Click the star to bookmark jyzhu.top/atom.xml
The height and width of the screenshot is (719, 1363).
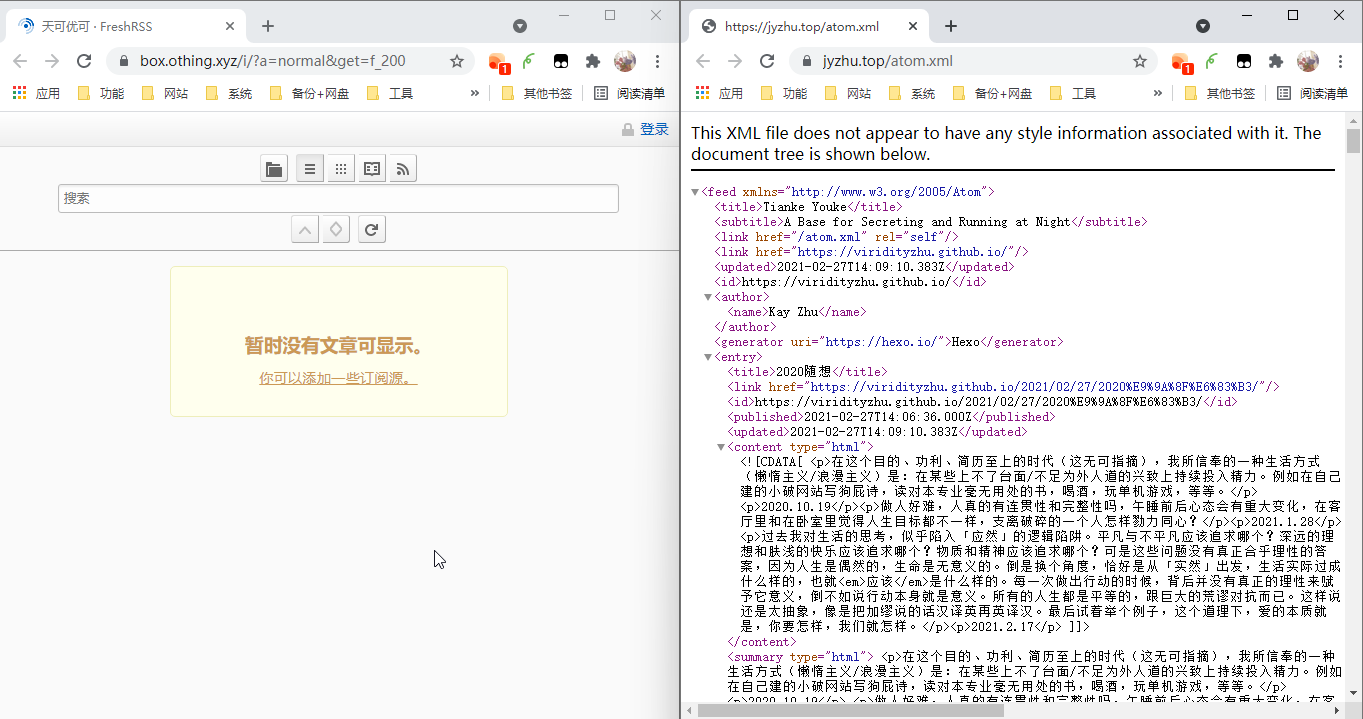1140,61
